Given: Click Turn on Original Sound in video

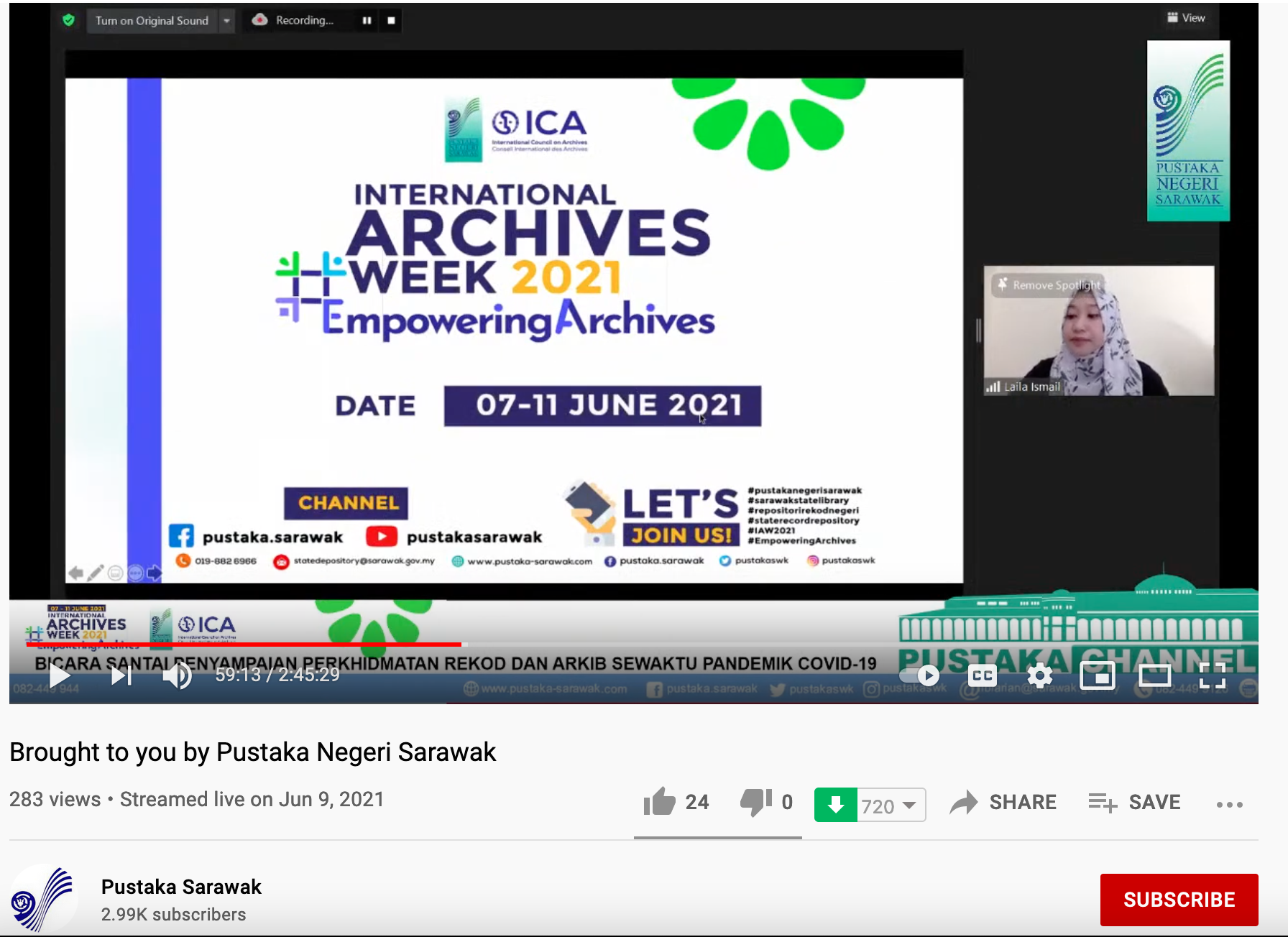Looking at the screenshot, I should (x=152, y=21).
